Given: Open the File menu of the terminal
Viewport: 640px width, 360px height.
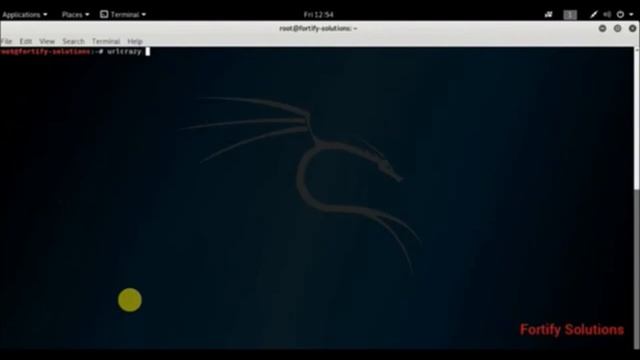Looking at the screenshot, I should pos(6,41).
